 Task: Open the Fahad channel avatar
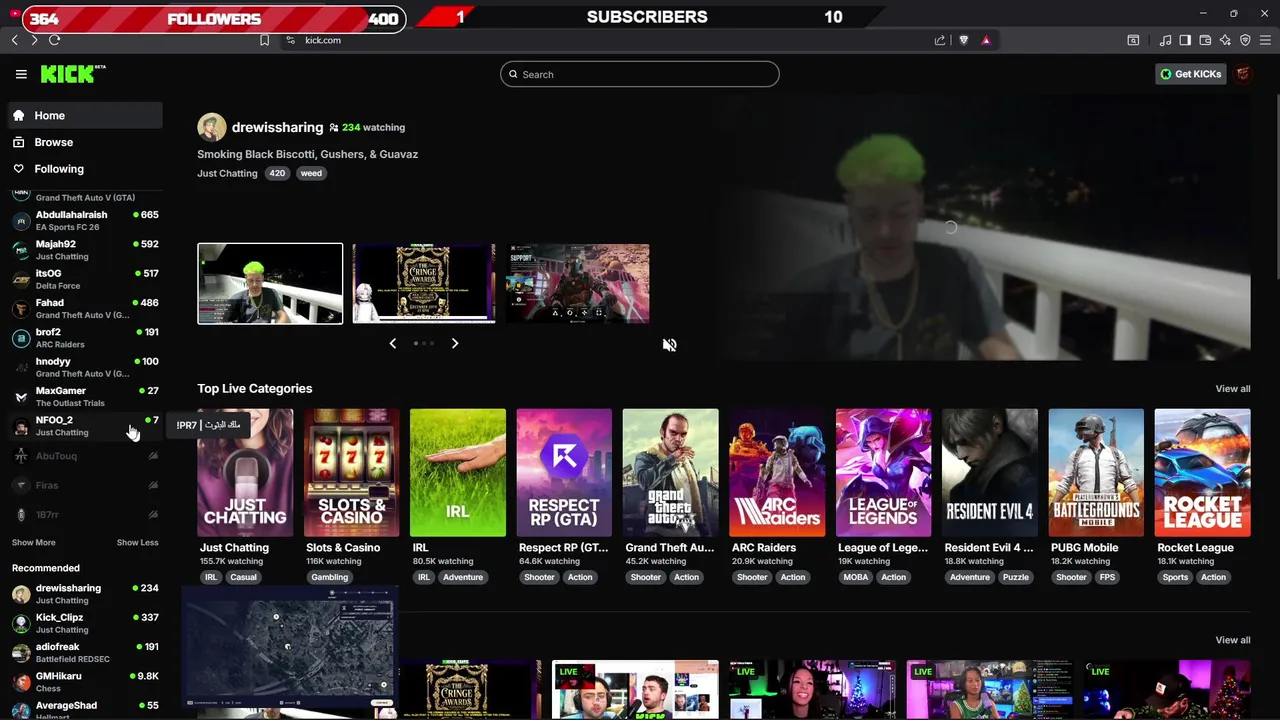(21, 309)
